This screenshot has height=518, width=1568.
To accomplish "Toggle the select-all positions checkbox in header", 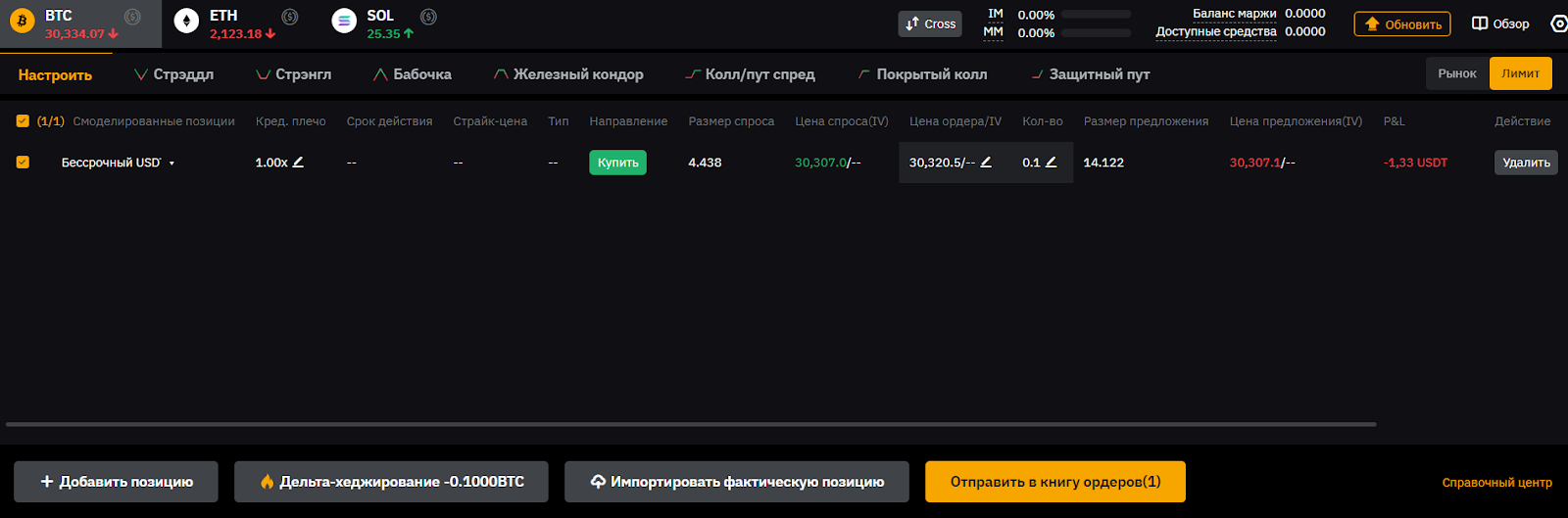I will point(23,121).
